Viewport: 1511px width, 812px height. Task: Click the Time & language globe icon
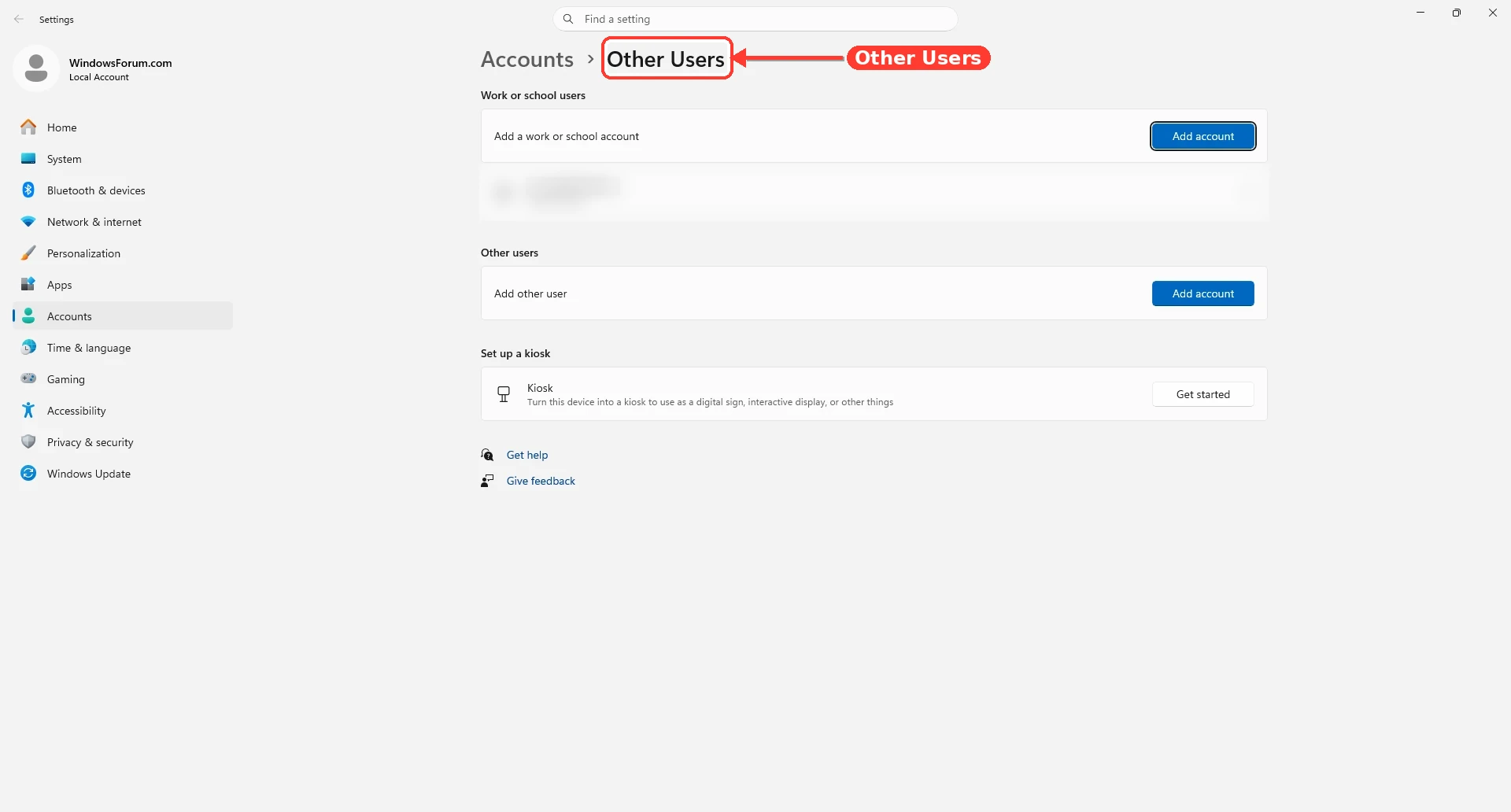pos(28,347)
